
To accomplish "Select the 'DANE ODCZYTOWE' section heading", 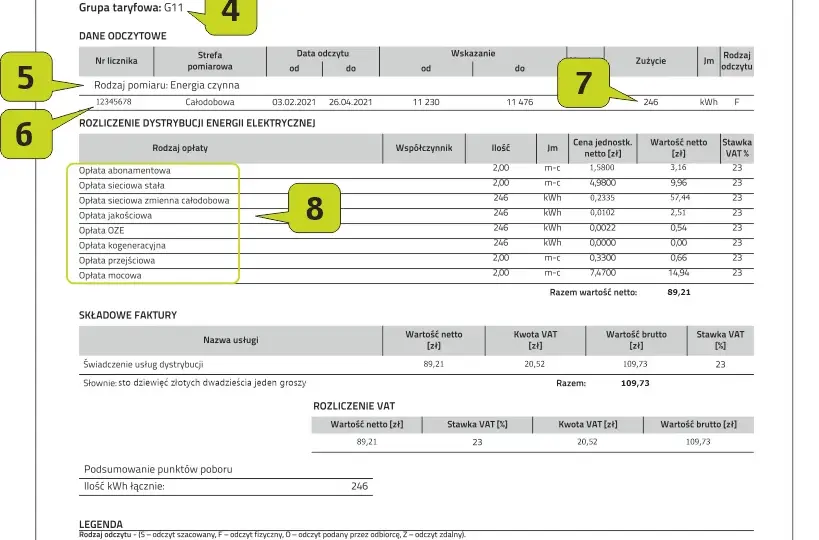I will click(x=123, y=36).
